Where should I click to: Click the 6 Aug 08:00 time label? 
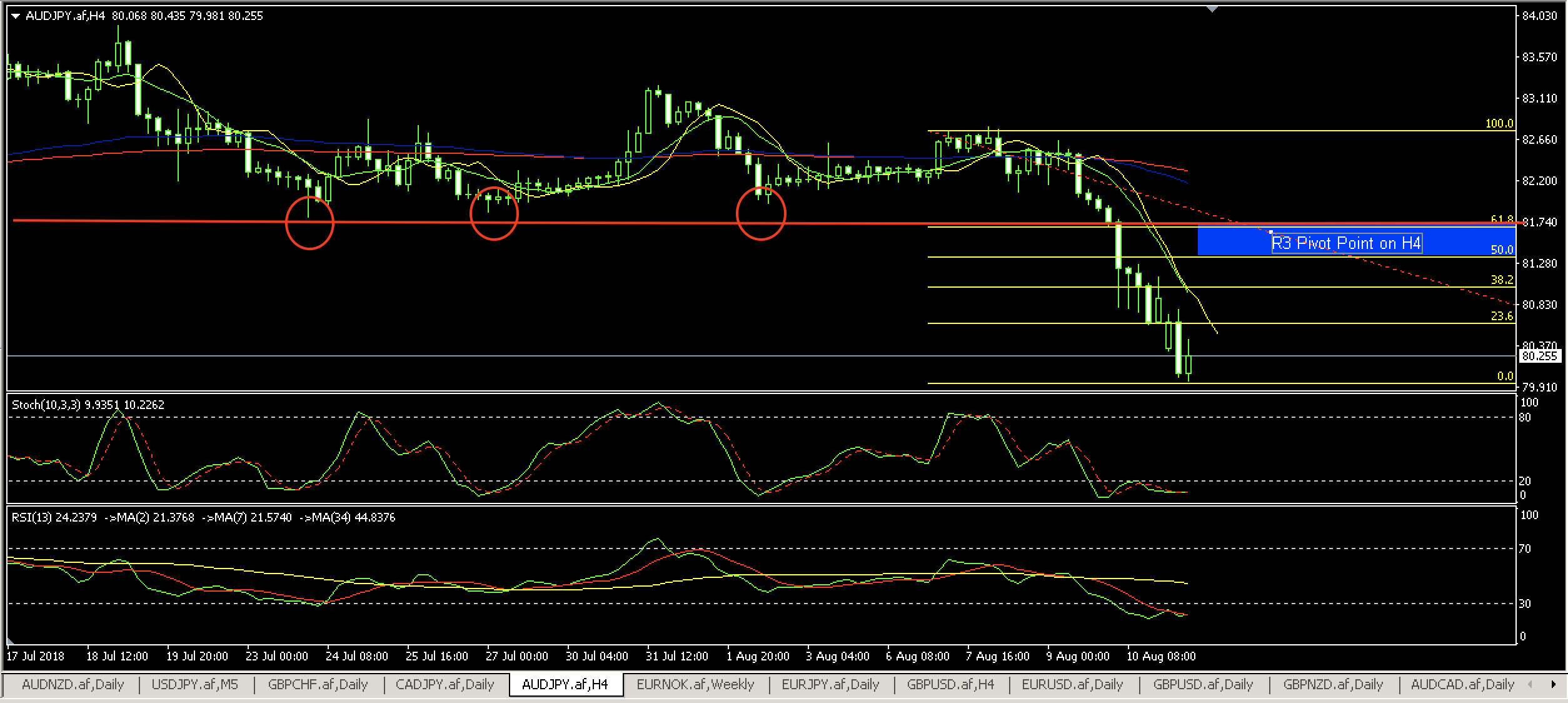coord(918,656)
